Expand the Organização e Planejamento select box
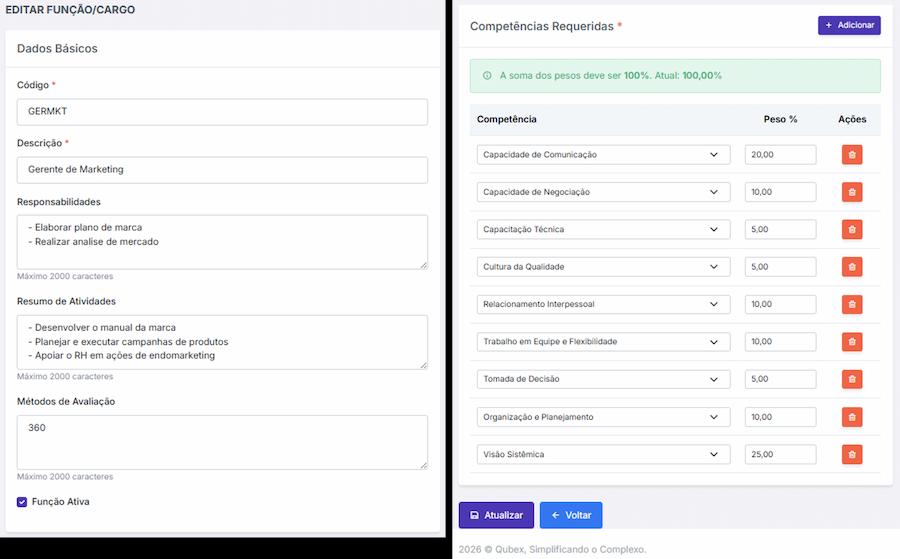Image resolution: width=900 pixels, height=559 pixels. tap(603, 417)
